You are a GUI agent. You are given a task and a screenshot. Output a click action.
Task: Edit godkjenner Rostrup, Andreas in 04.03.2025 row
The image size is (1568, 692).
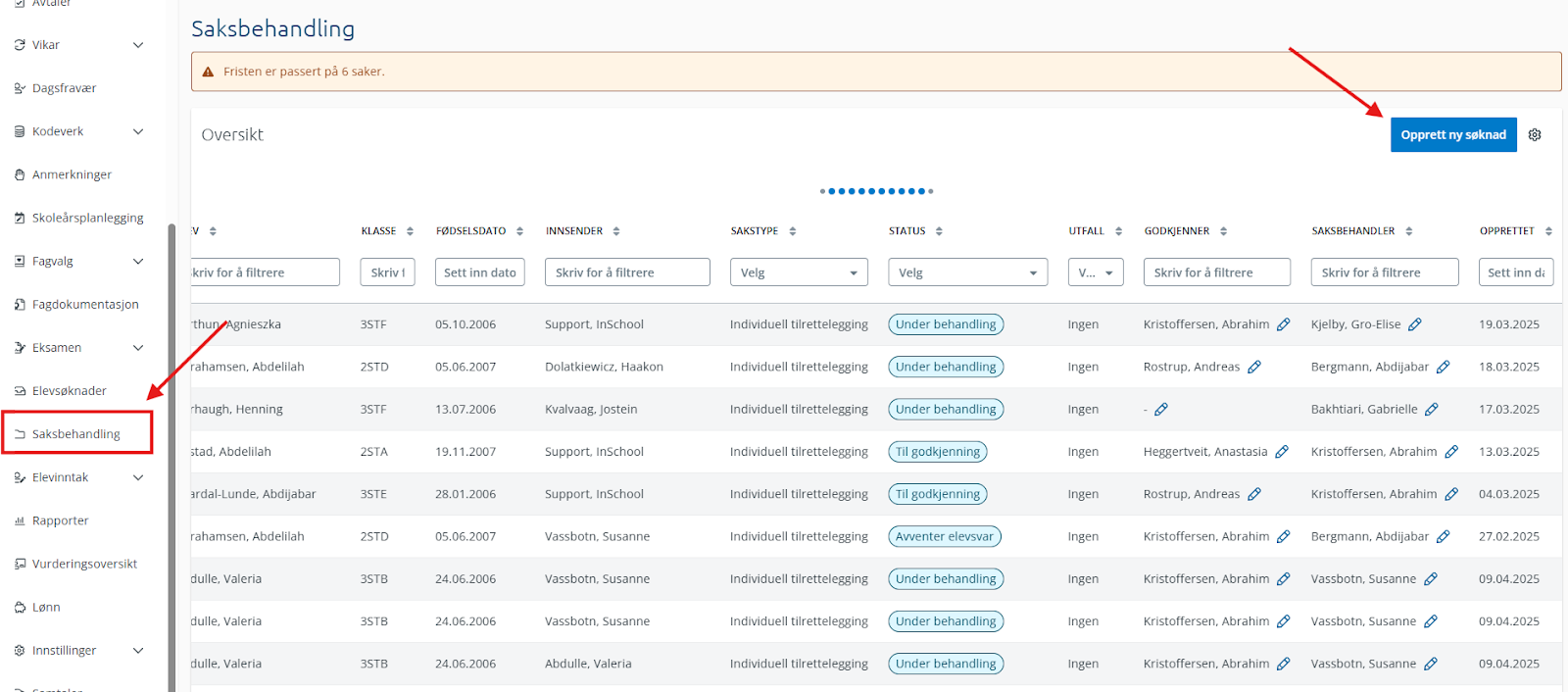1254,494
